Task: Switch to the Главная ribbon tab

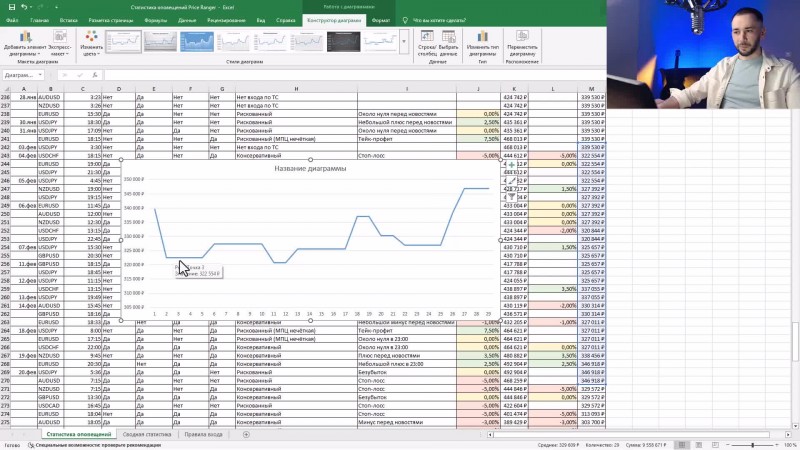Action: [39, 20]
